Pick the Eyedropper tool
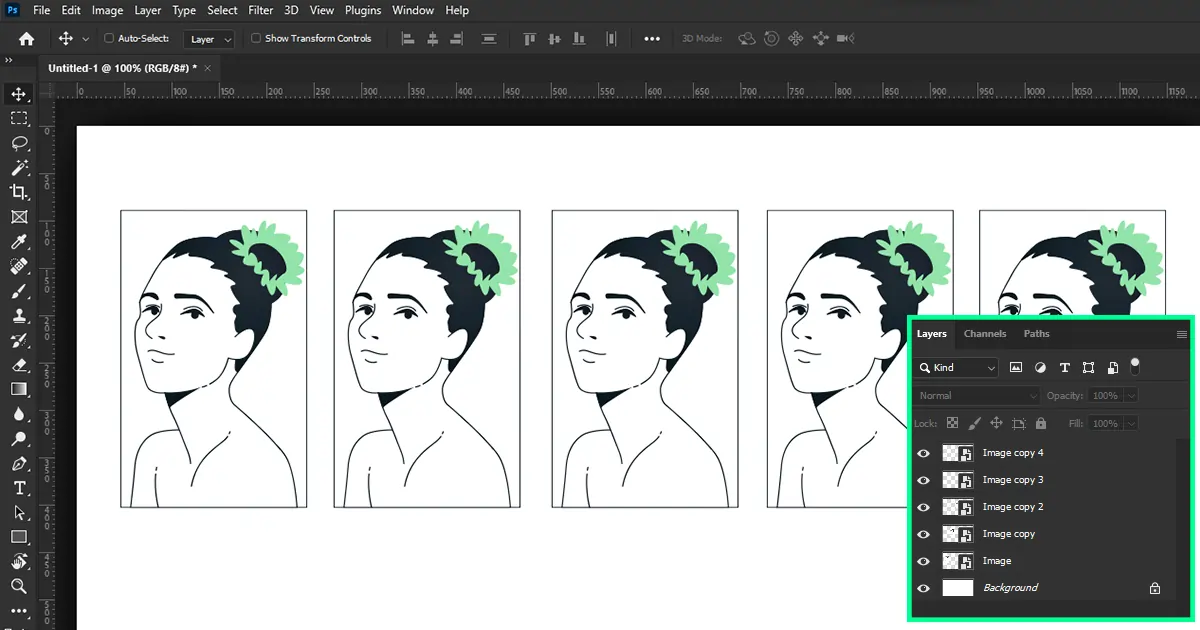The height and width of the screenshot is (630, 1200). (19, 242)
